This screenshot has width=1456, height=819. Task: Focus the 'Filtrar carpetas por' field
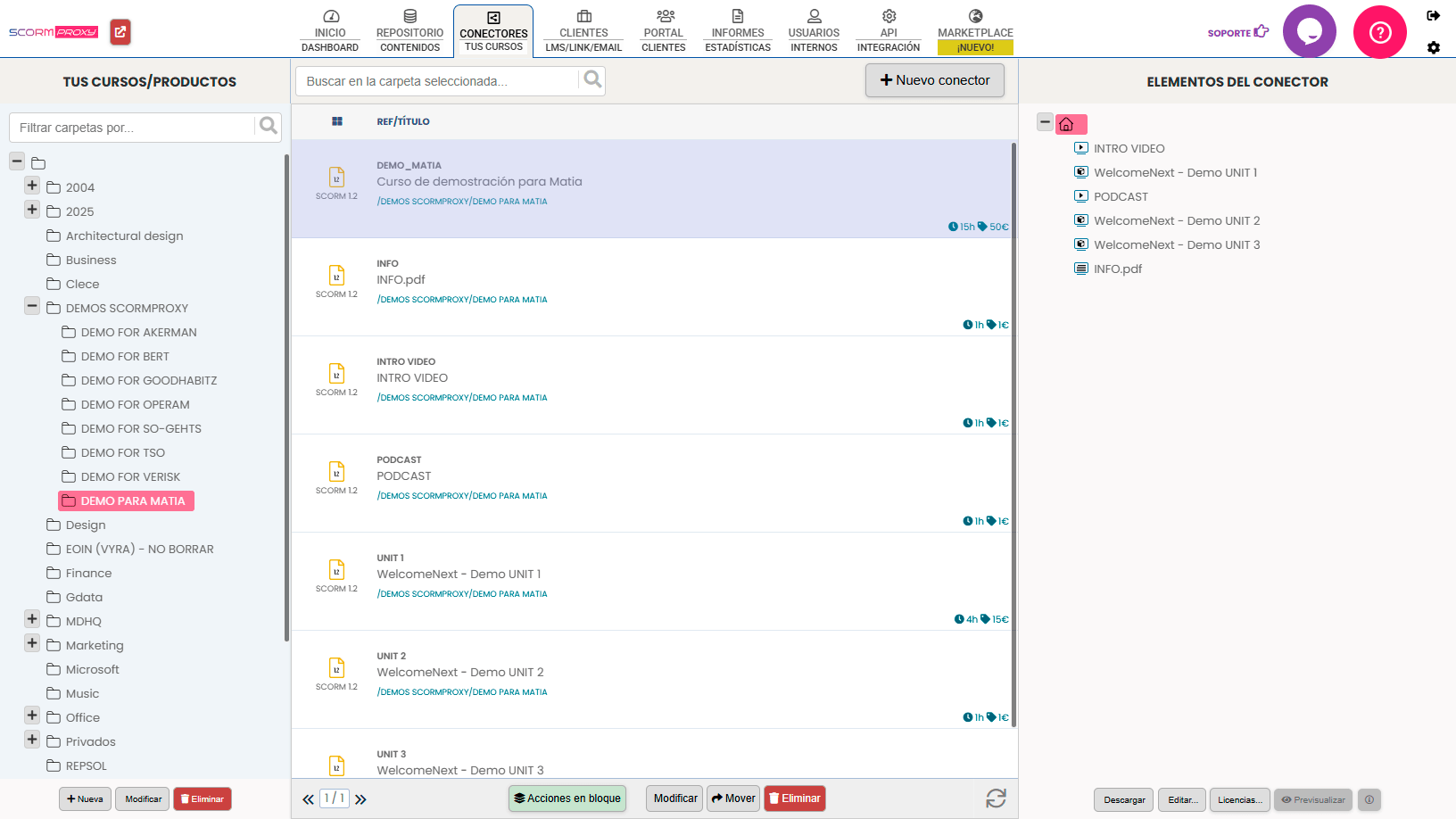coord(132,128)
